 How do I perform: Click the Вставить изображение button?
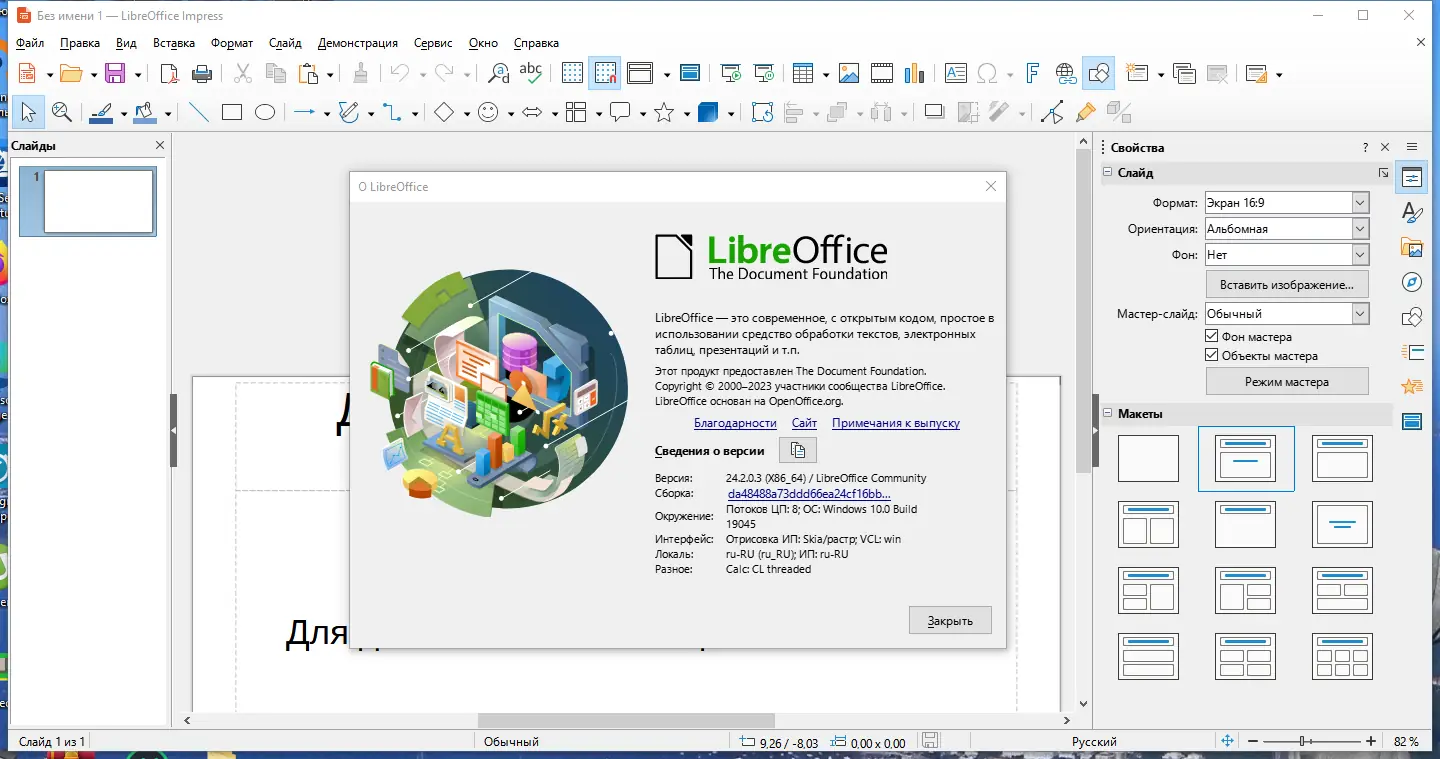tap(1286, 285)
